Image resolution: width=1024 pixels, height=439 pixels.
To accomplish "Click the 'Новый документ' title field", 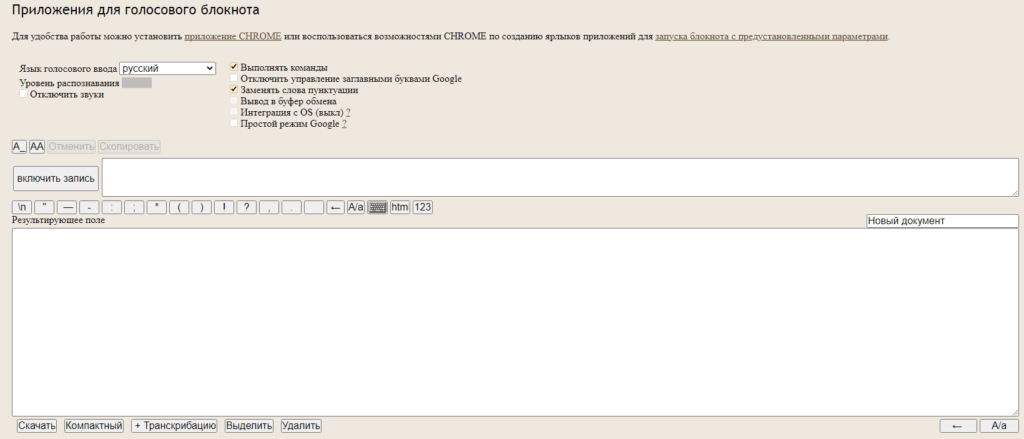I will 941,221.
